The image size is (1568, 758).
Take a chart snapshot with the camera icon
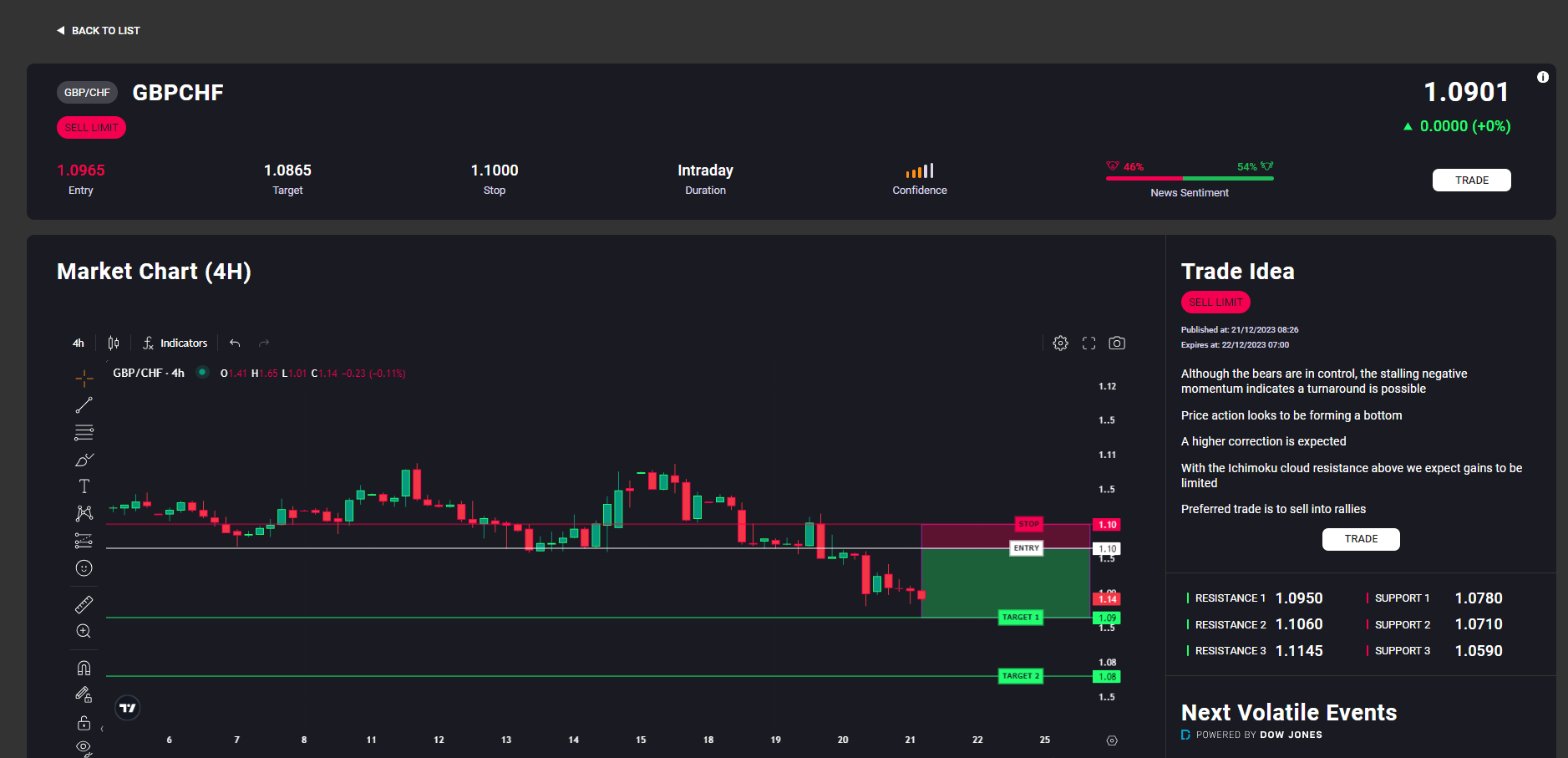click(1117, 343)
